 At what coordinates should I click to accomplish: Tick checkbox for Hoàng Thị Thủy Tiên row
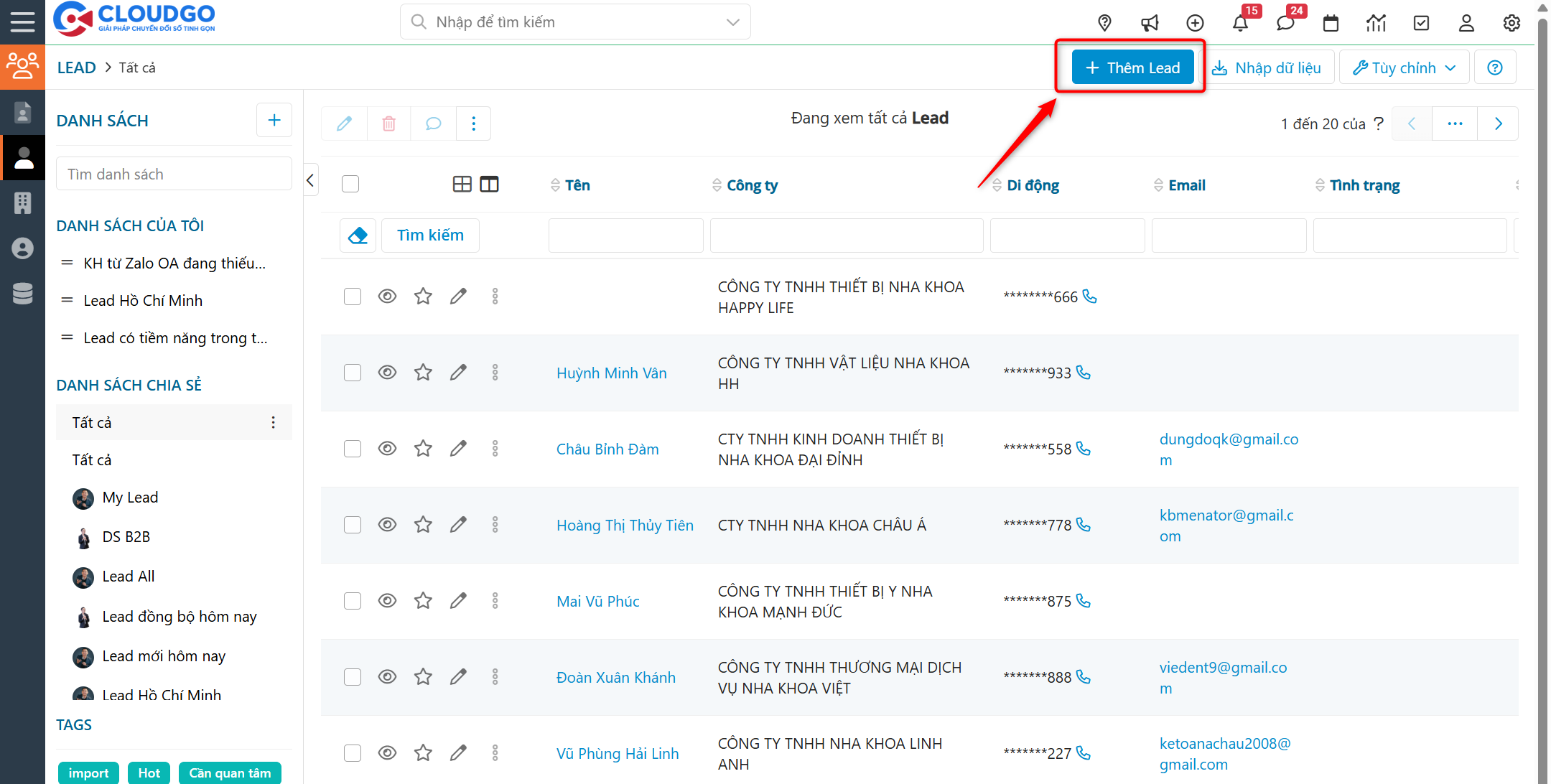(352, 525)
